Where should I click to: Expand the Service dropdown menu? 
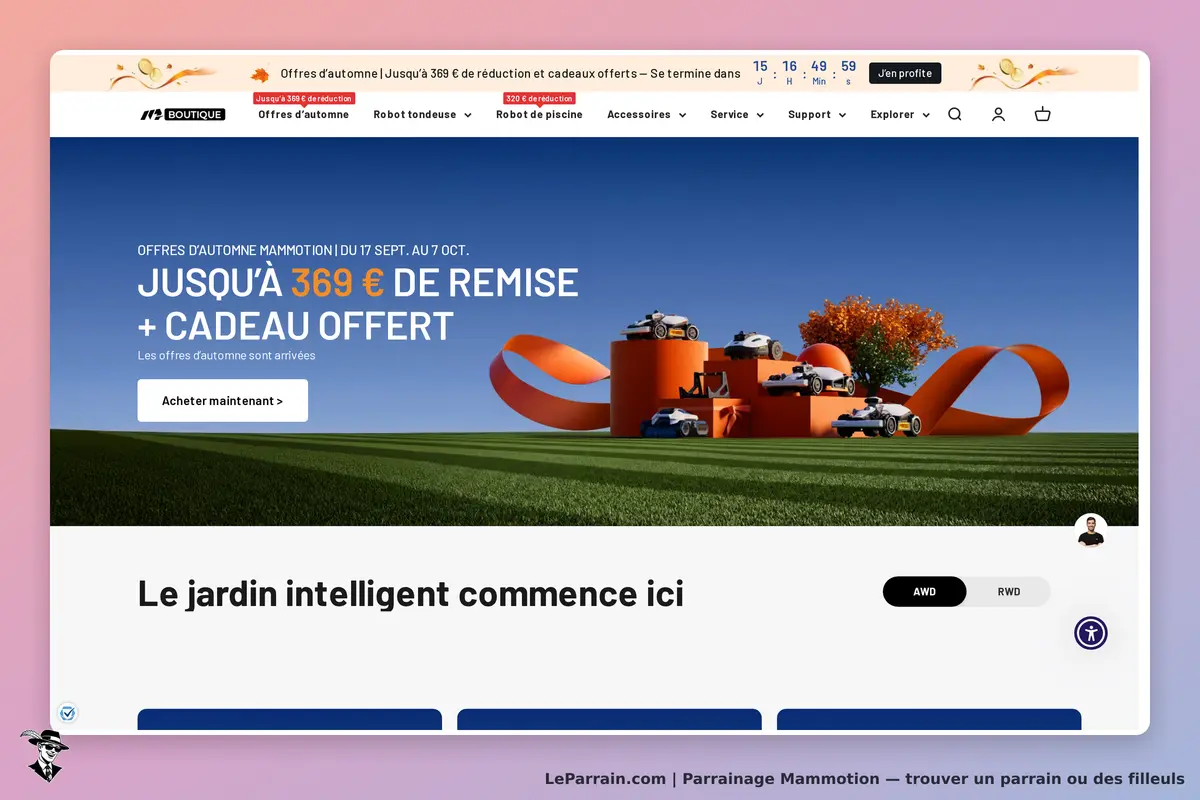pyautogui.click(x=737, y=115)
